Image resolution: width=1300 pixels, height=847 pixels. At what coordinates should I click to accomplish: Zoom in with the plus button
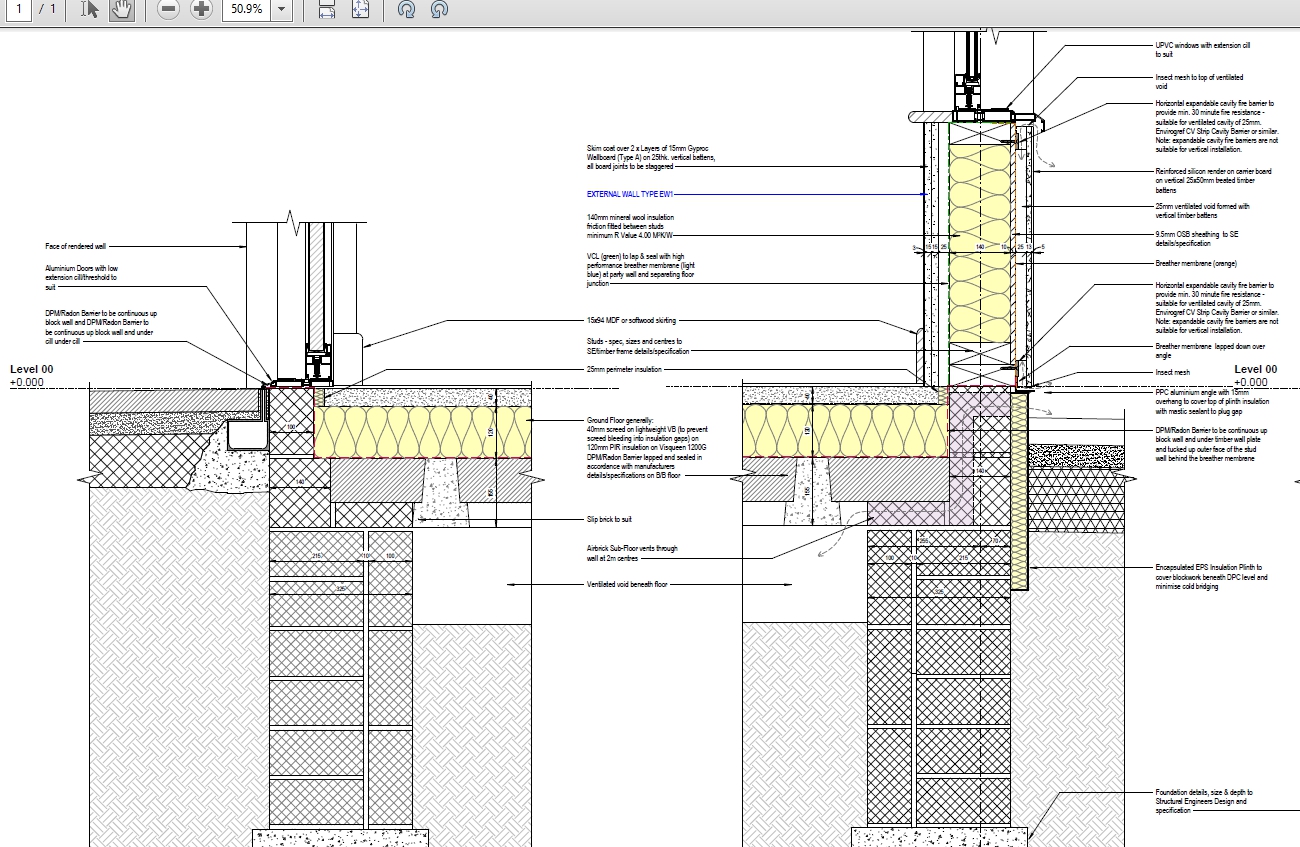[201, 10]
